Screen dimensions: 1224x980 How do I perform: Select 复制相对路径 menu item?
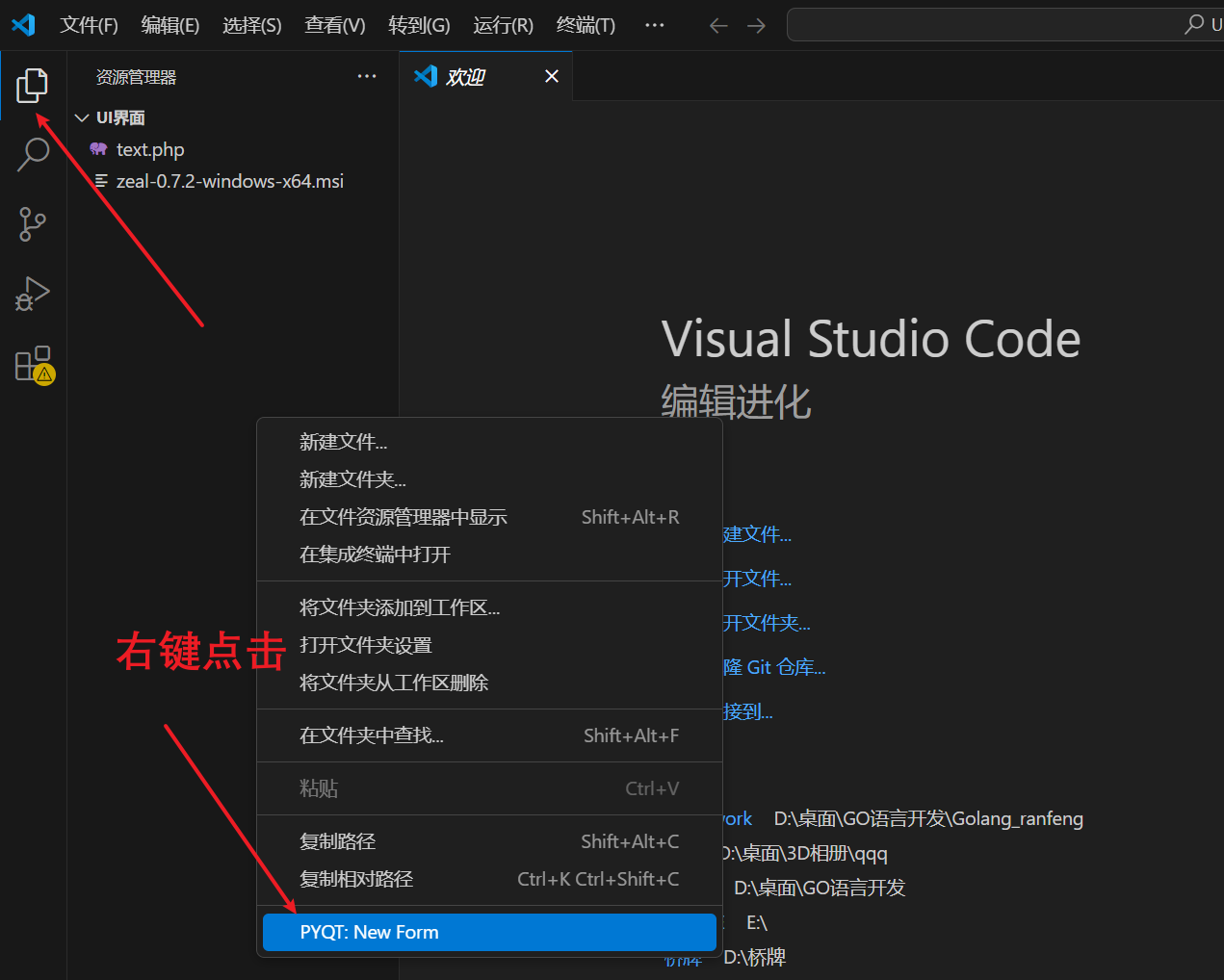click(x=489, y=879)
